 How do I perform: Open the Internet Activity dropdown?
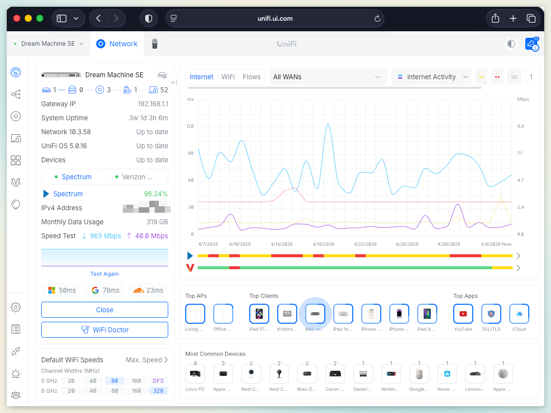tap(431, 77)
